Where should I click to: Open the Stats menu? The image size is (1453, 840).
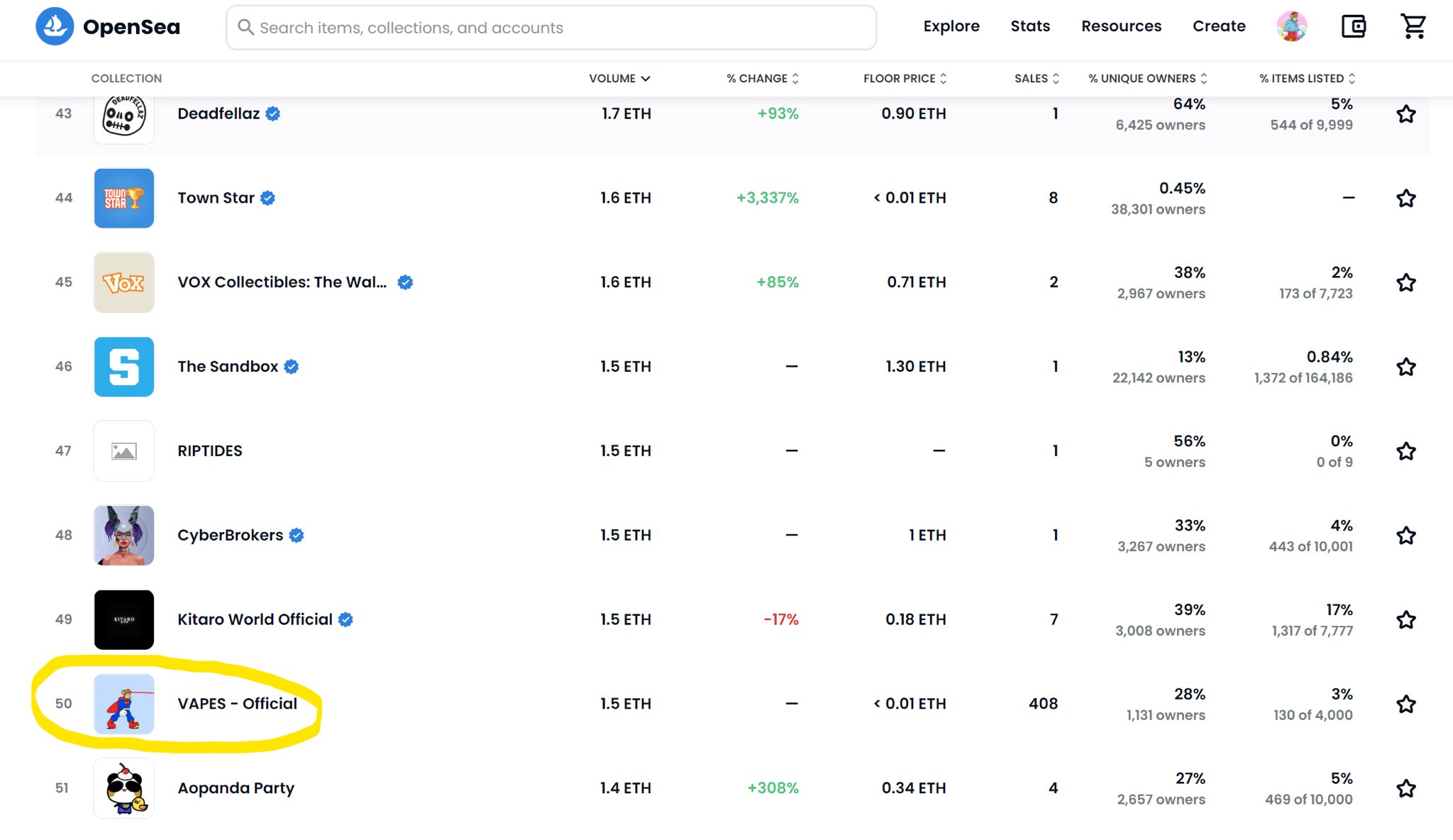pos(1030,26)
